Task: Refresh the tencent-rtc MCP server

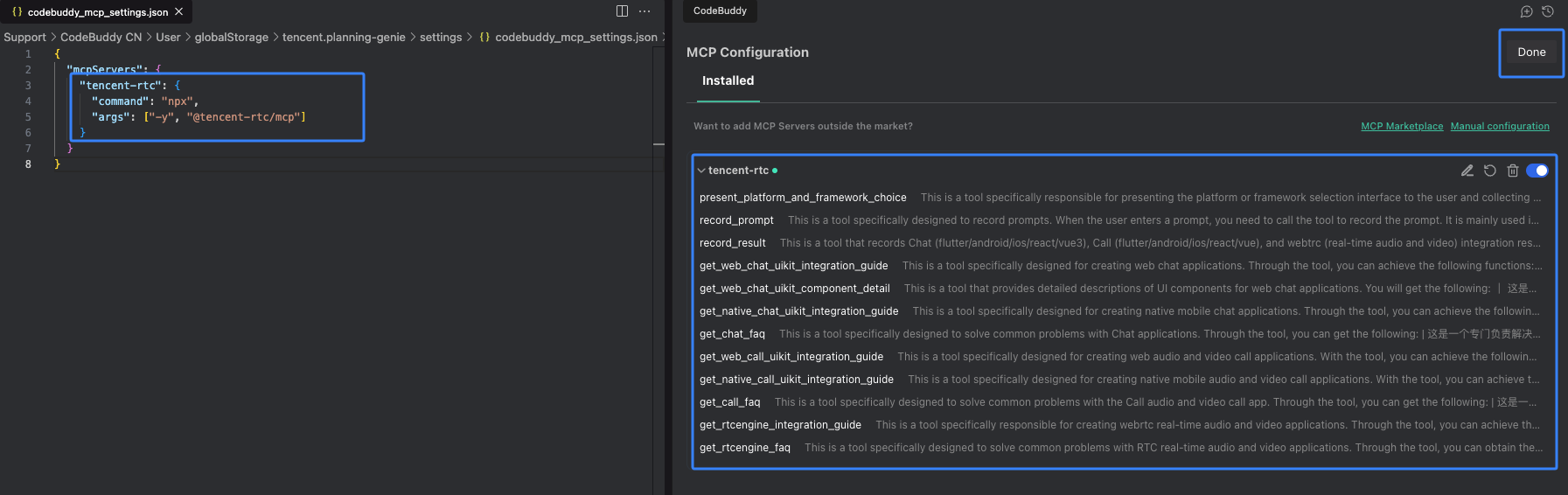Action: [1490, 171]
